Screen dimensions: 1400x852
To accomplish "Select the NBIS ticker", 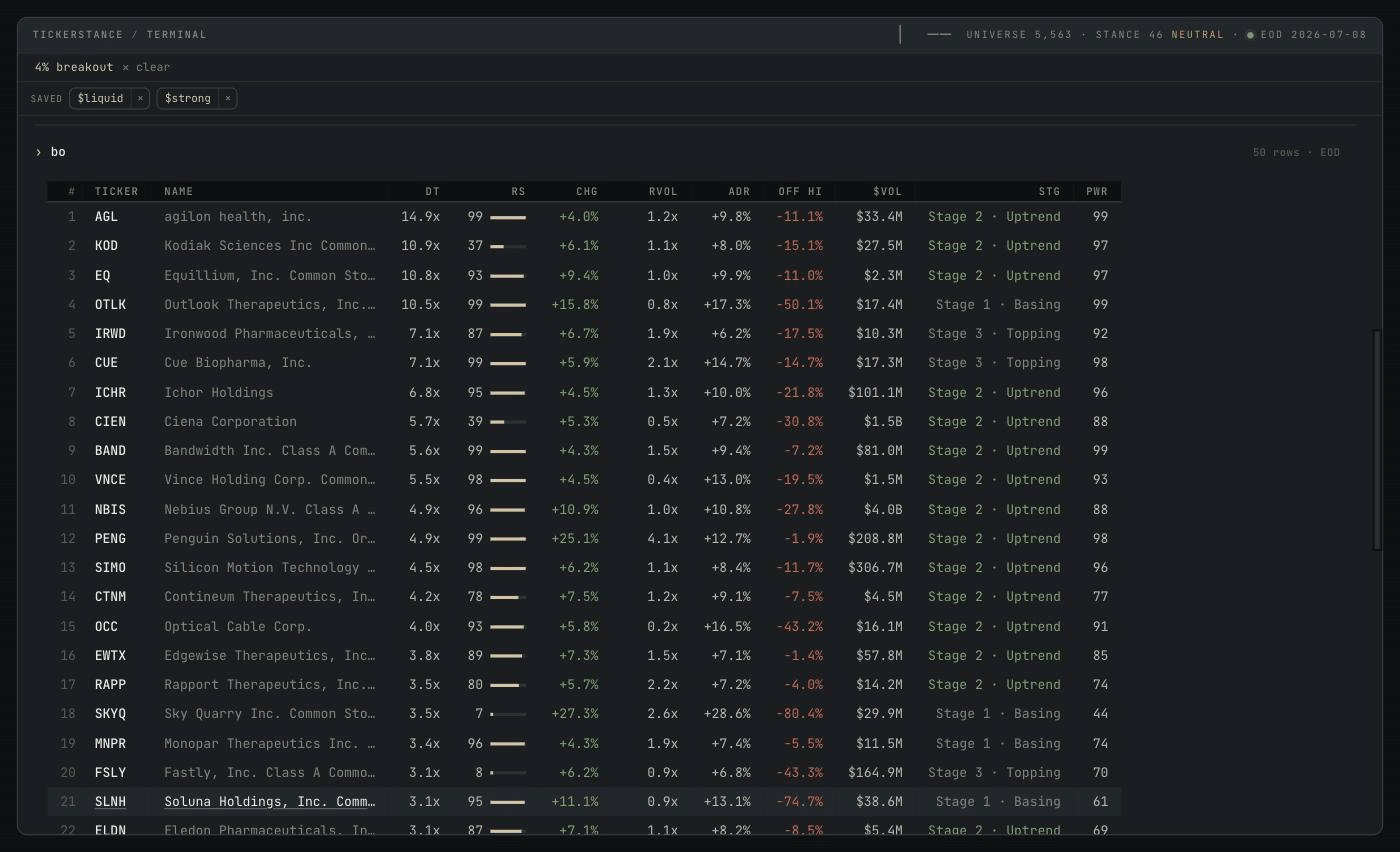I will point(110,509).
